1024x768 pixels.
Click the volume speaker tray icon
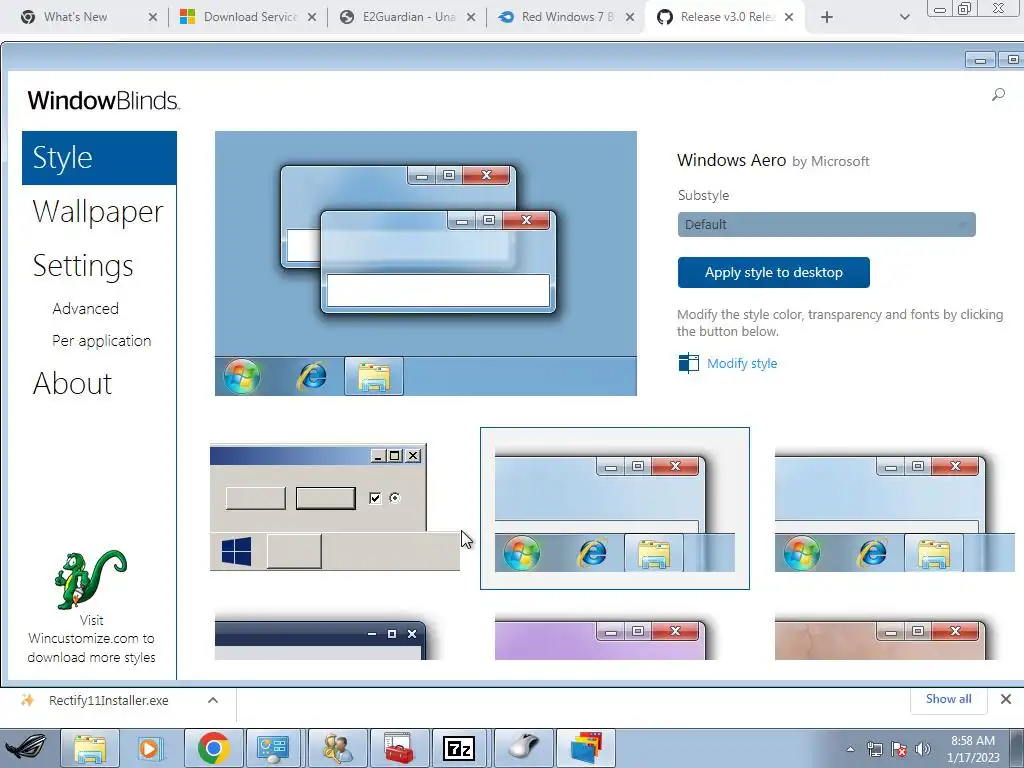[x=923, y=749]
